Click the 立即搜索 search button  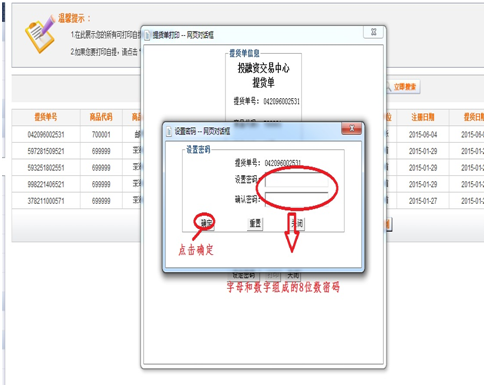point(403,87)
